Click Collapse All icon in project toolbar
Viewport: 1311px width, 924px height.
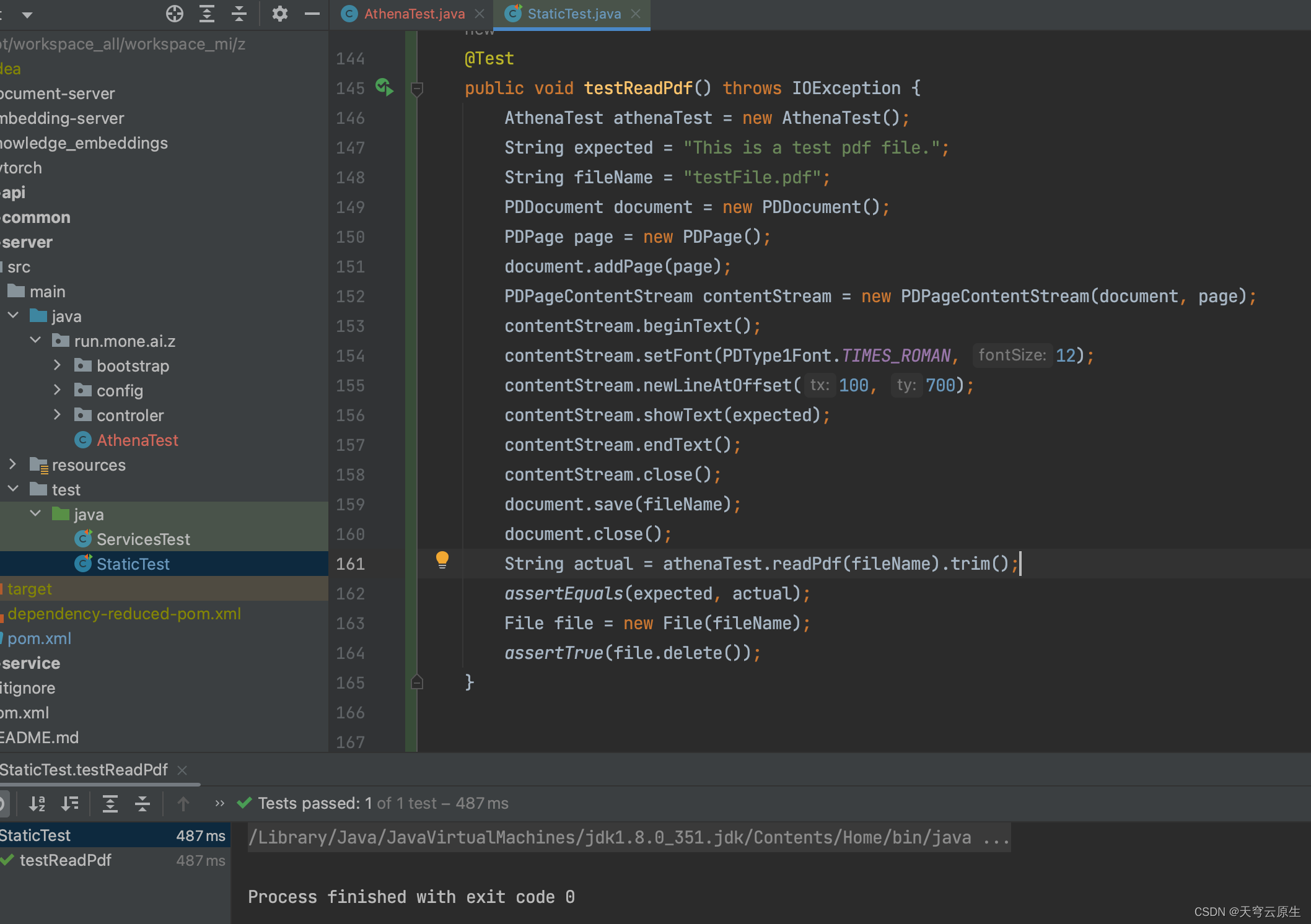point(239,14)
